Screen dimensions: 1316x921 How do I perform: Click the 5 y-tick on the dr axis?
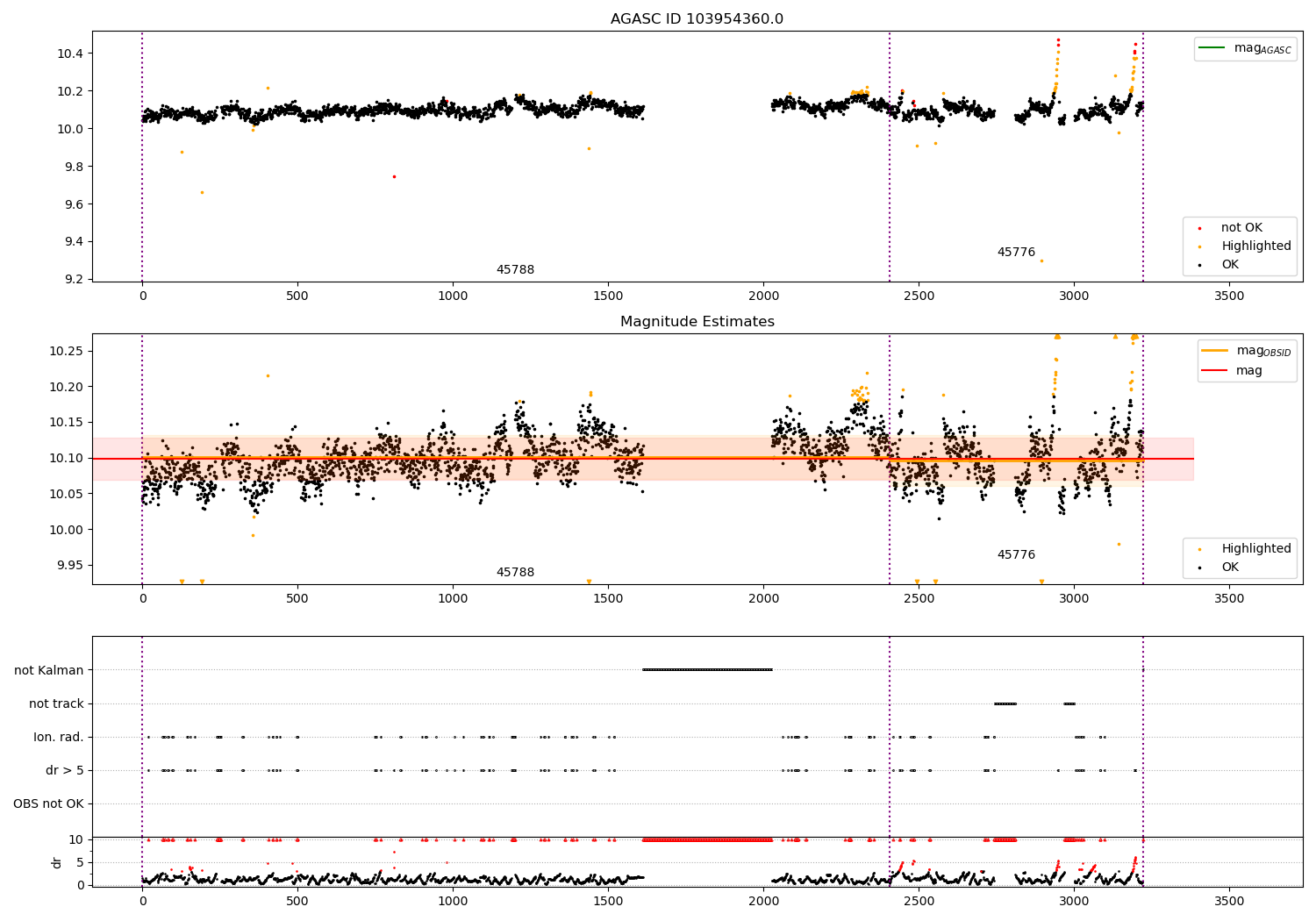[x=81, y=863]
